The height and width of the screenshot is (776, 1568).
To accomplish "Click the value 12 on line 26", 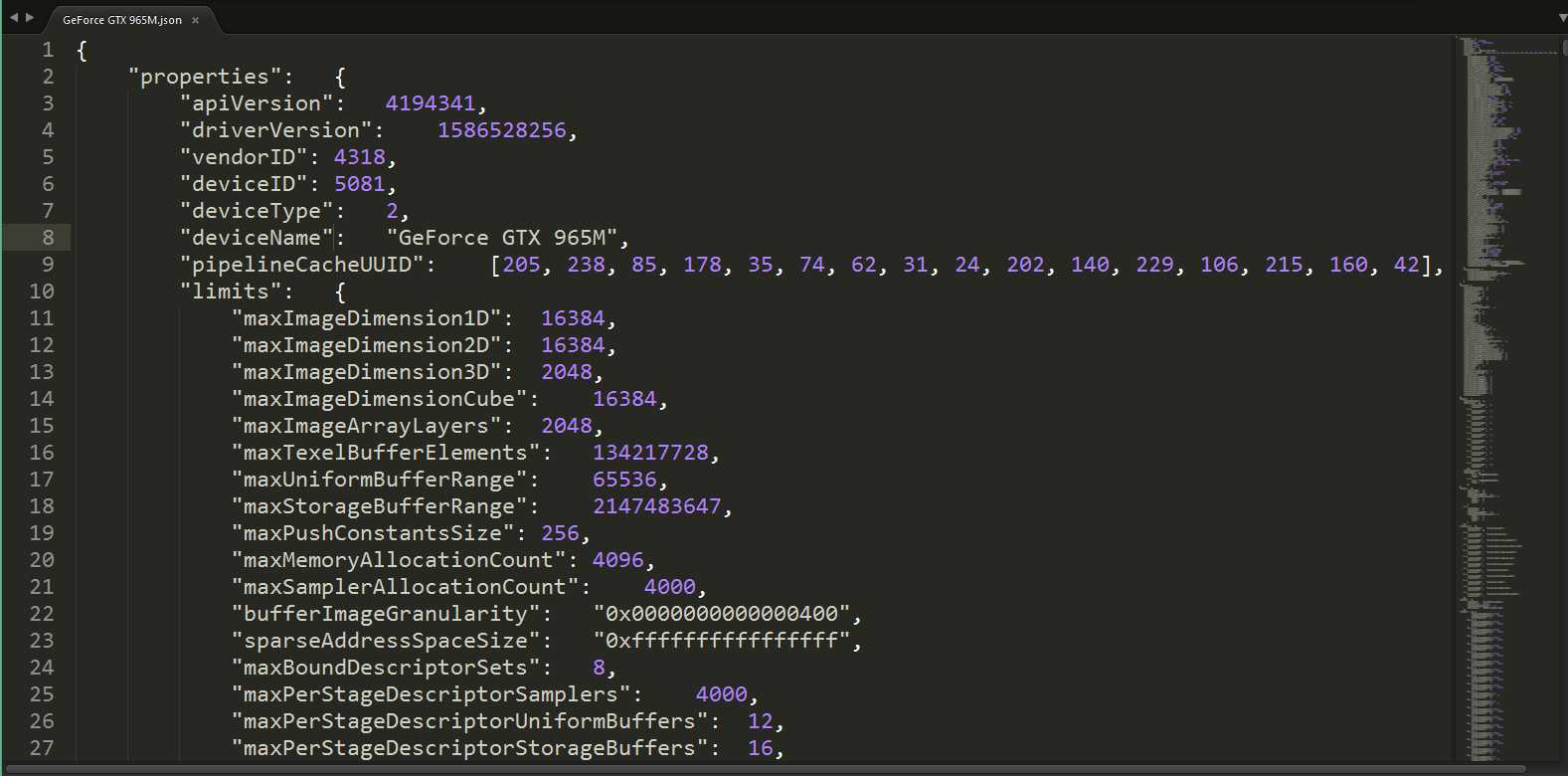I will 761,721.
